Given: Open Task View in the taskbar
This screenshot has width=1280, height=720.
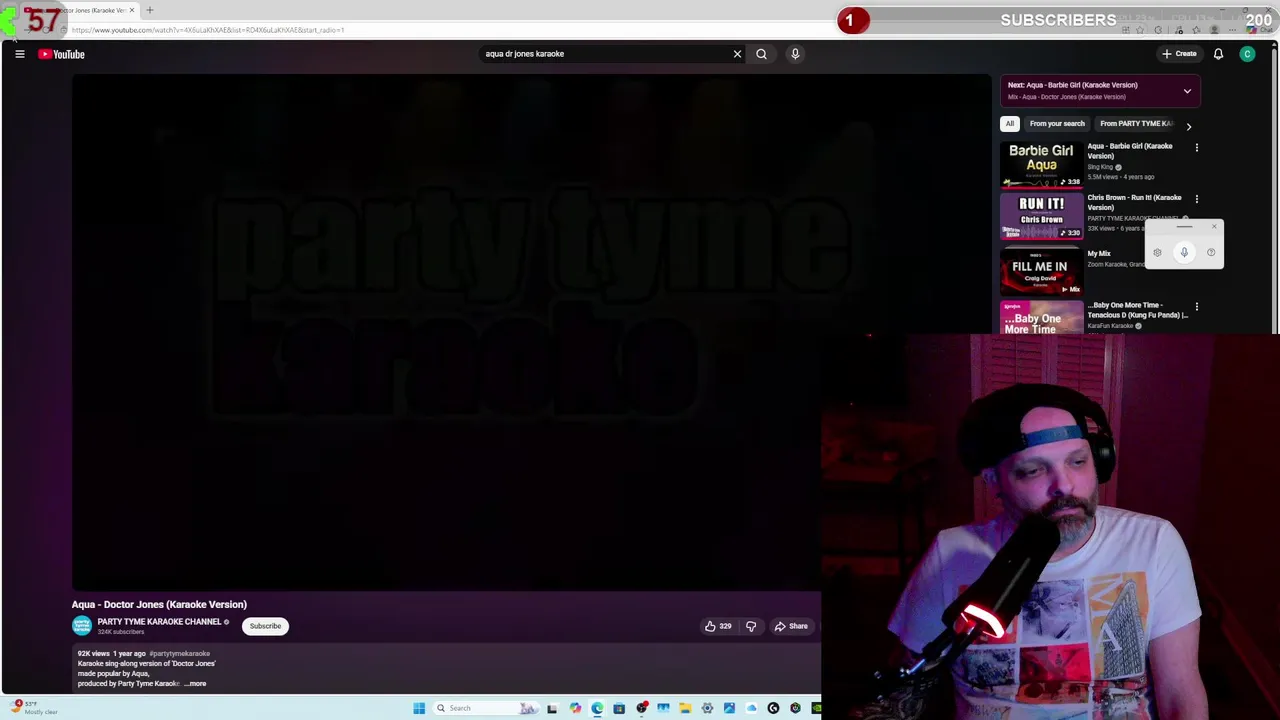Looking at the screenshot, I should tap(552, 708).
